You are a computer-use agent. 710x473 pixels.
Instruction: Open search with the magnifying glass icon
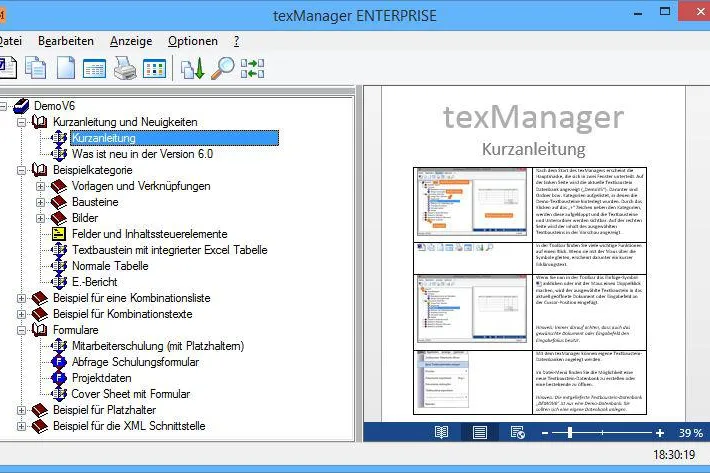tap(223, 68)
